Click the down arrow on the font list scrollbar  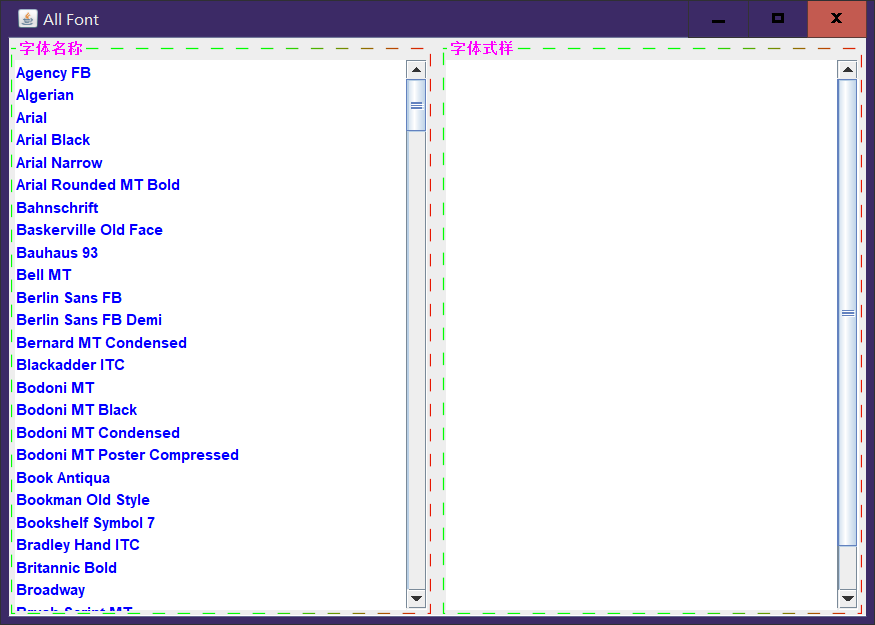pos(415,598)
